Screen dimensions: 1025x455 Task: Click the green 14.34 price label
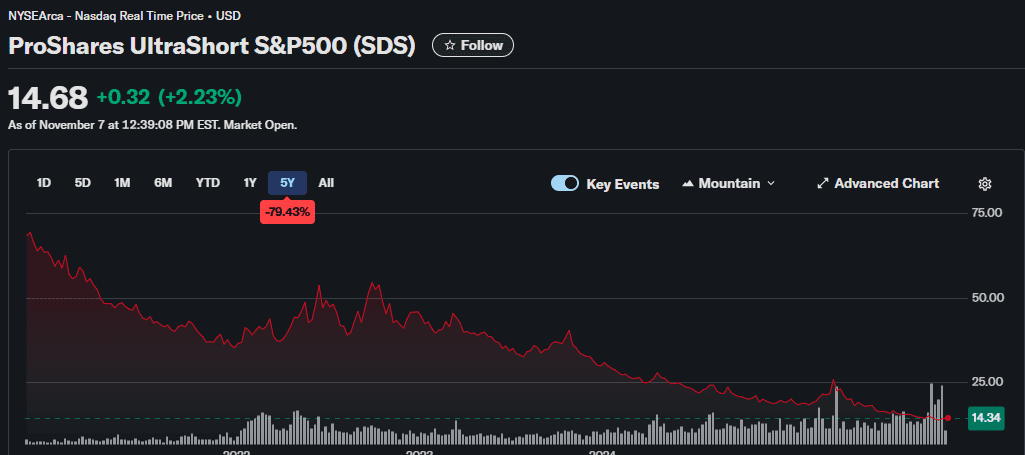coord(987,418)
